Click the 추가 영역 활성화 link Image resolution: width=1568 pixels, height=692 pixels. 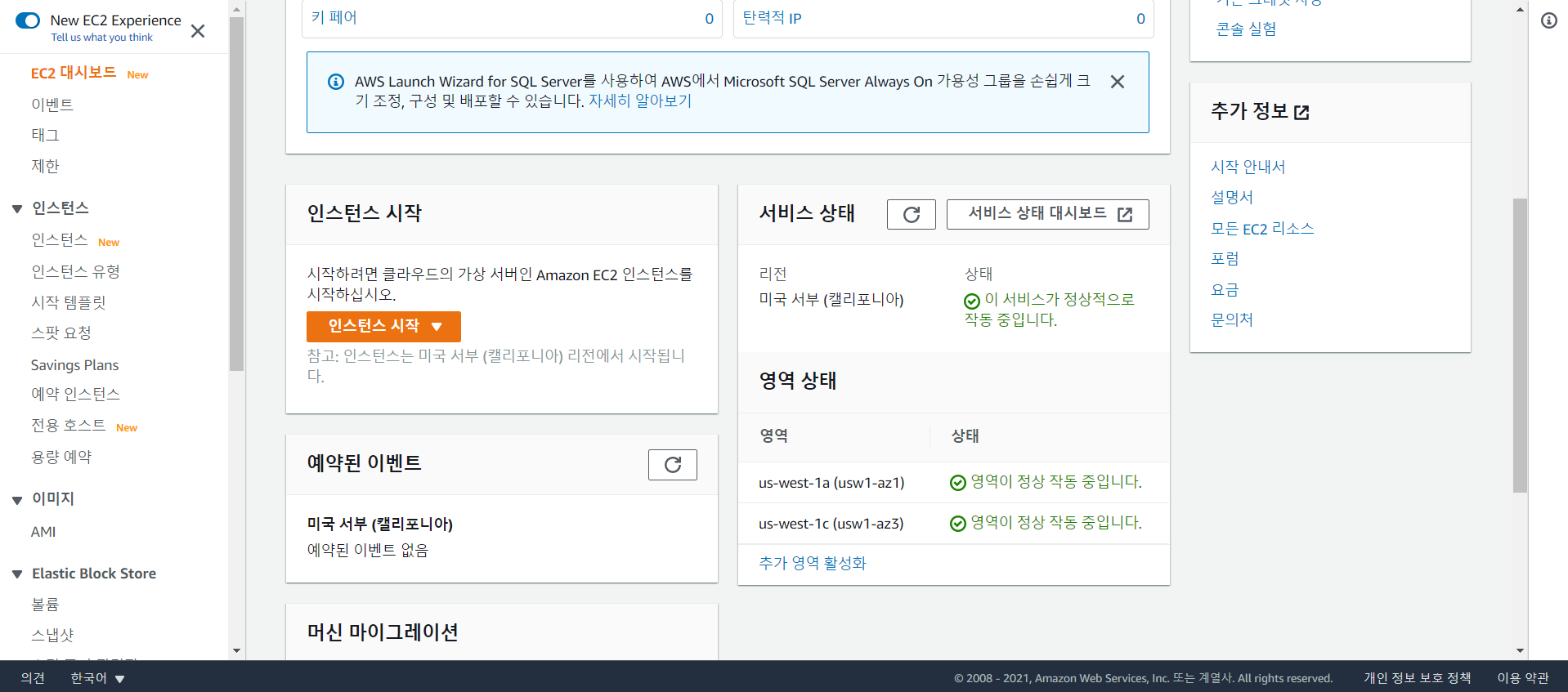coord(813,564)
